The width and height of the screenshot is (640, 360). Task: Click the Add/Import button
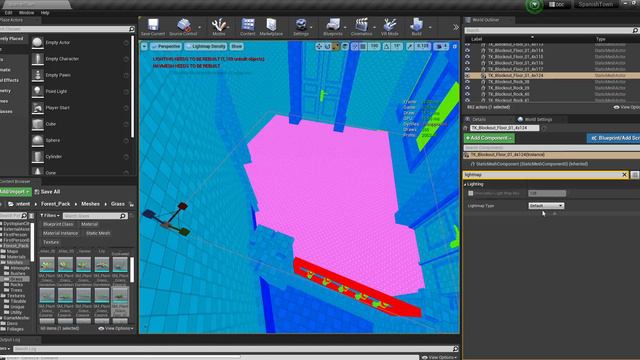point(15,191)
